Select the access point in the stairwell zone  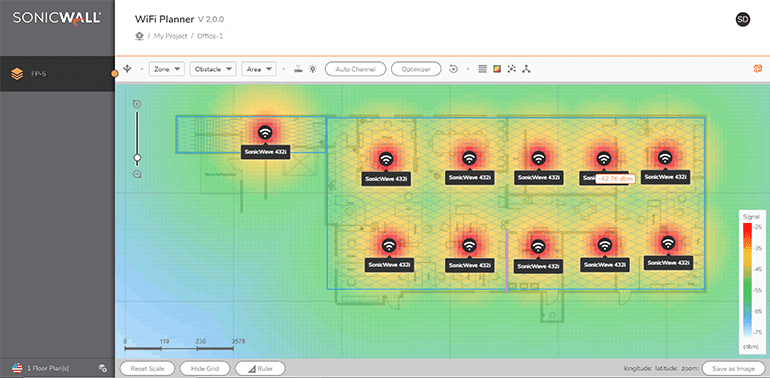coord(265,132)
